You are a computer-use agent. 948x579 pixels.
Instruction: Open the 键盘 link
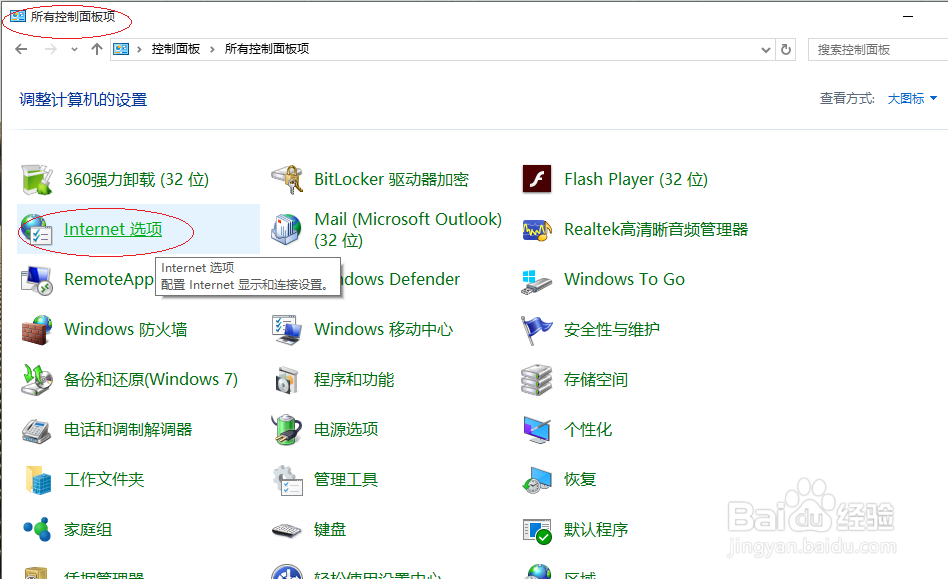[x=330, y=530]
